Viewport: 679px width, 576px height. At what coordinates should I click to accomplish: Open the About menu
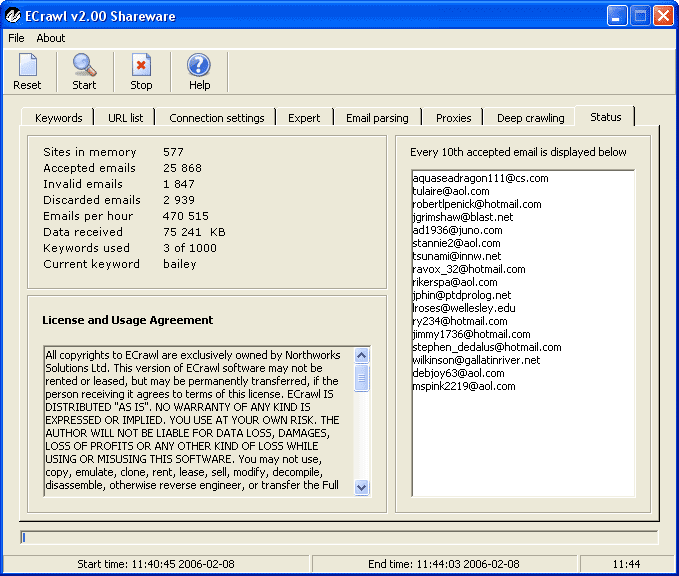pos(51,38)
